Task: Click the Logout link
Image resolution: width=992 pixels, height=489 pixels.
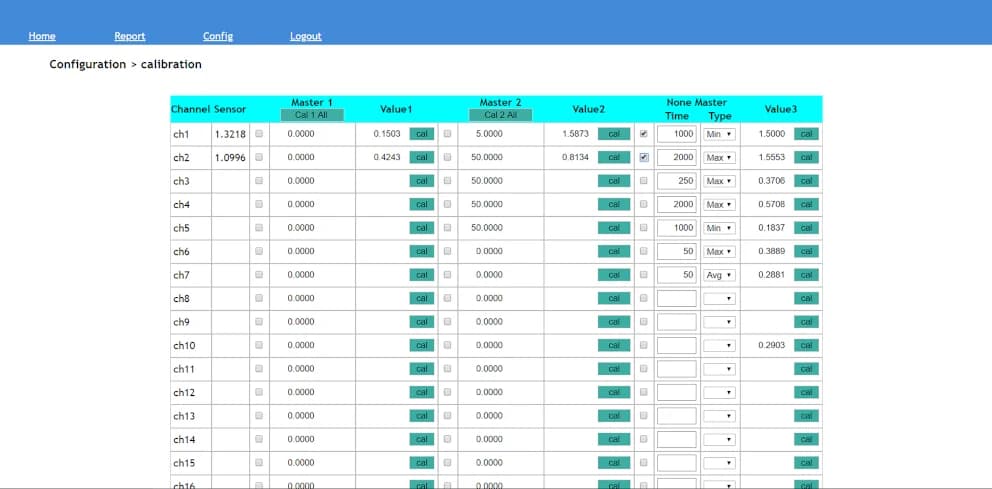Action: [x=306, y=36]
